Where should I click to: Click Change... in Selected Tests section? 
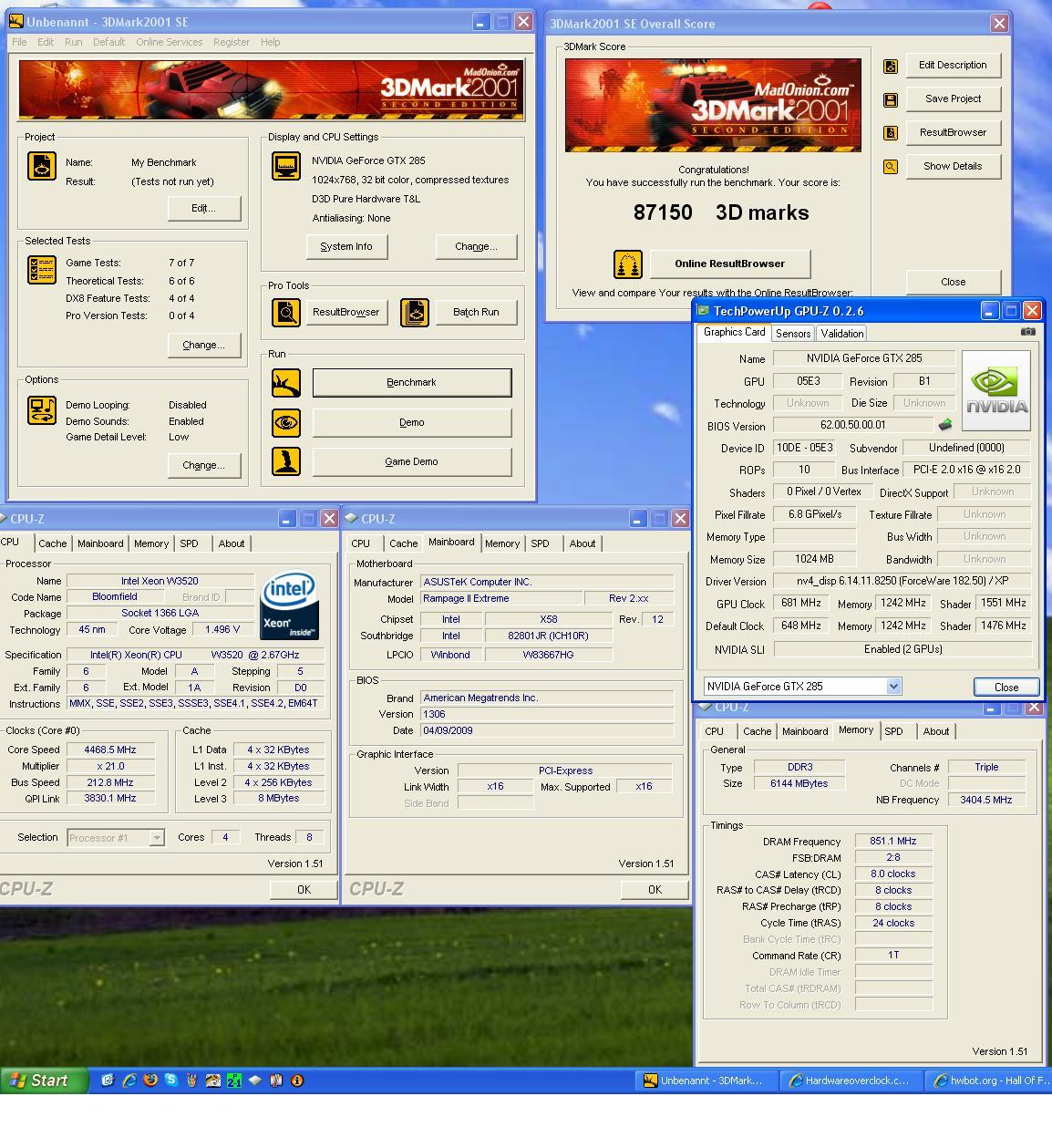(x=204, y=346)
